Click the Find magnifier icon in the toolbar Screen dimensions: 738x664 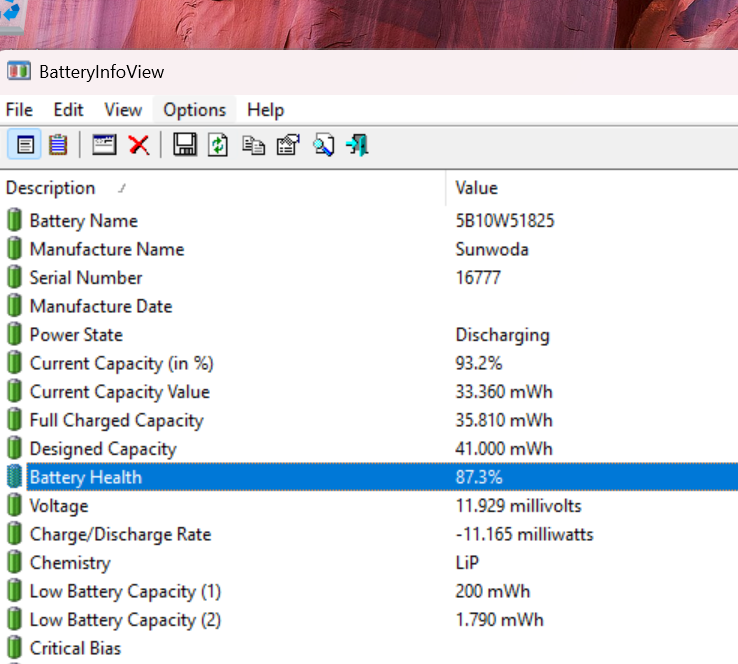pyautogui.click(x=323, y=145)
